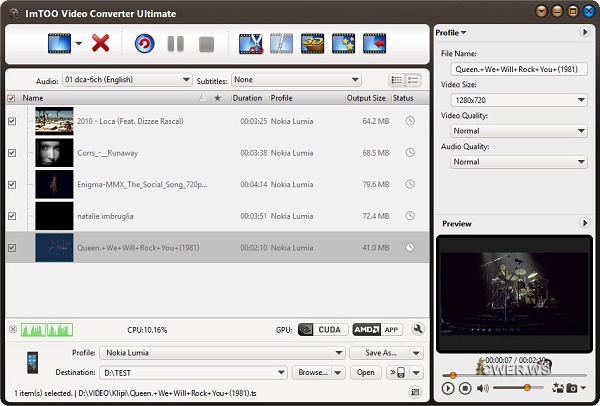The height and width of the screenshot is (406, 600).
Task: Uncheck the Corrs Runaway file checkbox
Action: (12, 153)
